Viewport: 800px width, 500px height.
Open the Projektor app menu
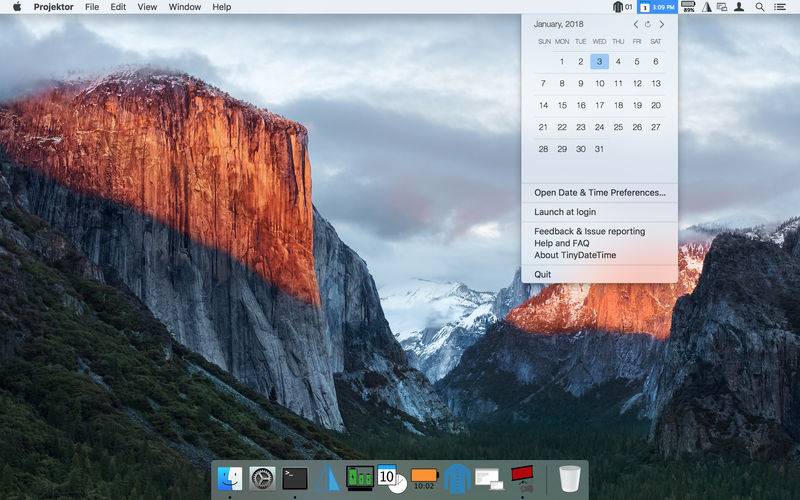pyautogui.click(x=54, y=7)
